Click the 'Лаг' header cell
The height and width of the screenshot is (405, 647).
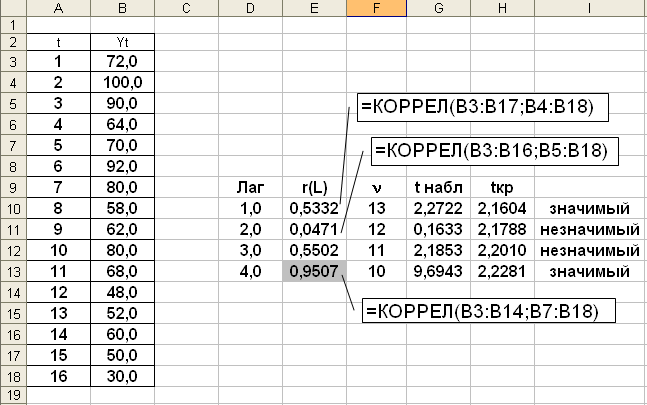[x=250, y=188]
